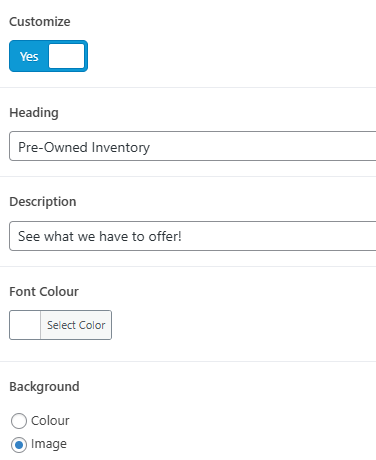Open the Font Colour white swatch

pos(25,325)
